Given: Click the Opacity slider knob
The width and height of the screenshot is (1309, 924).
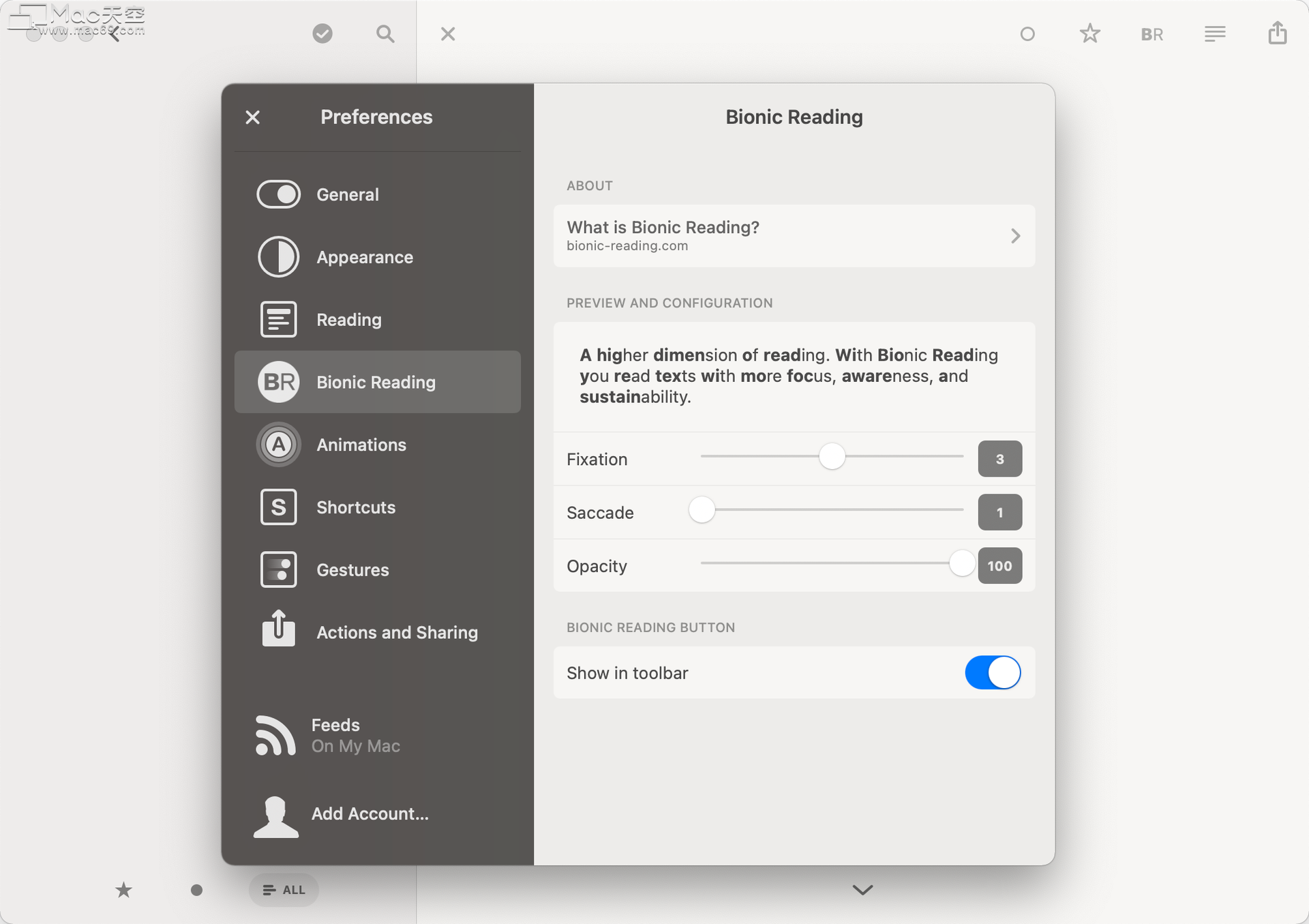Looking at the screenshot, I should [962, 563].
